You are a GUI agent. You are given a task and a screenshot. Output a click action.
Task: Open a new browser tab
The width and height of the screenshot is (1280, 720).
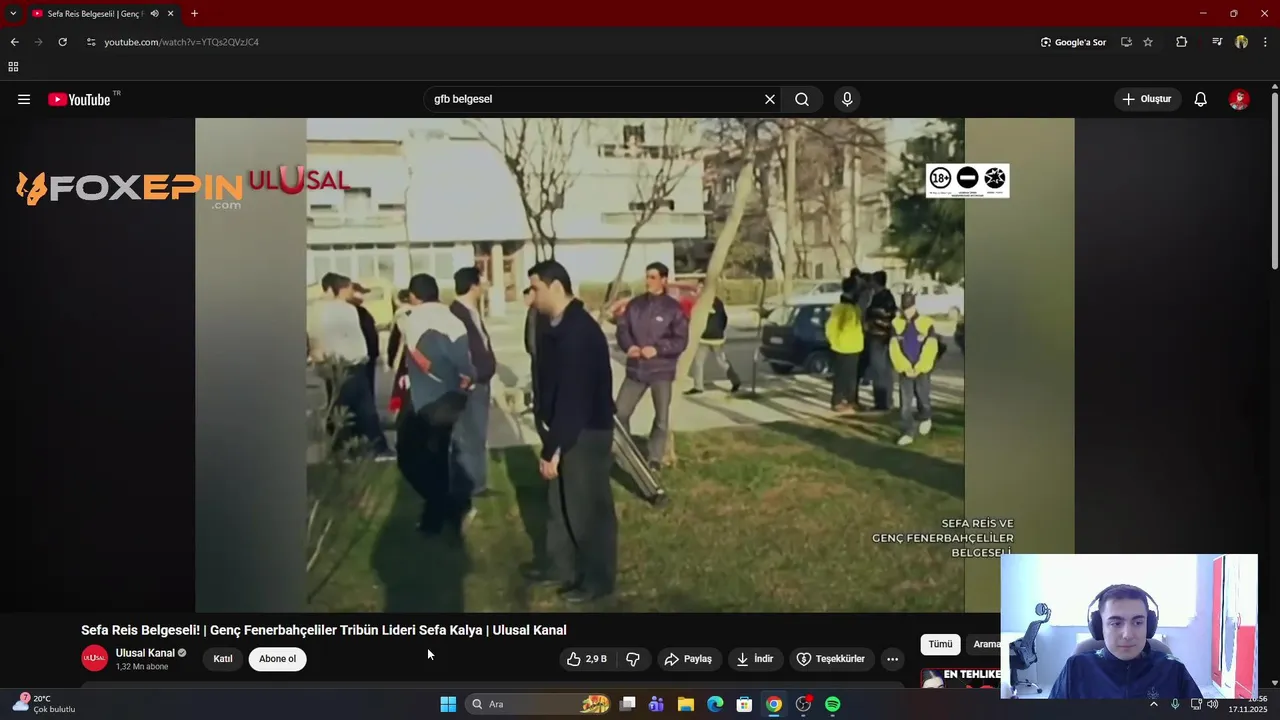click(x=194, y=13)
